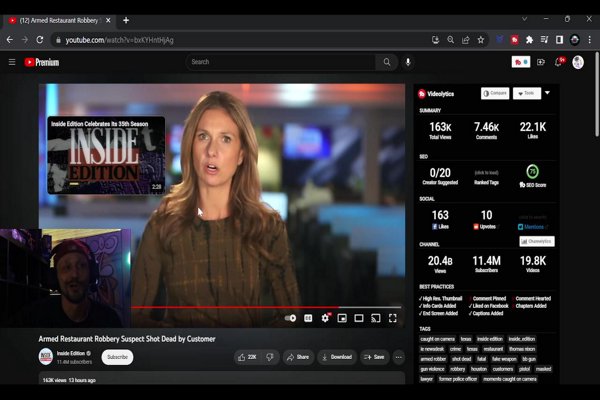The height and width of the screenshot is (400, 600).
Task: Click the search magnifier button
Action: click(x=387, y=62)
